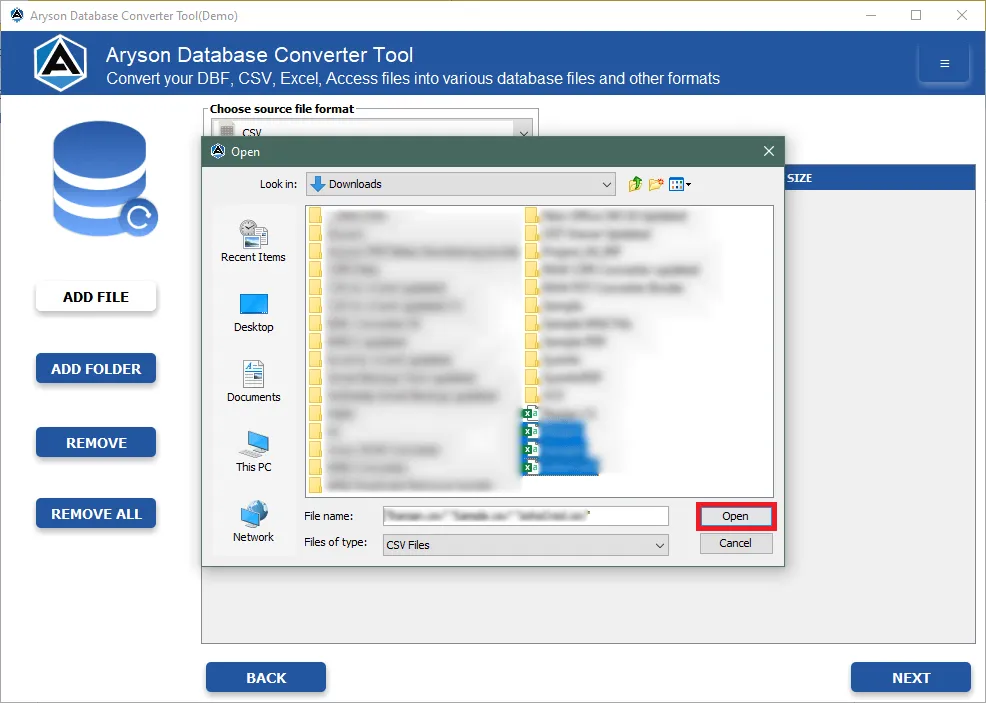Select the last highlighted CSV file icon

[531, 467]
